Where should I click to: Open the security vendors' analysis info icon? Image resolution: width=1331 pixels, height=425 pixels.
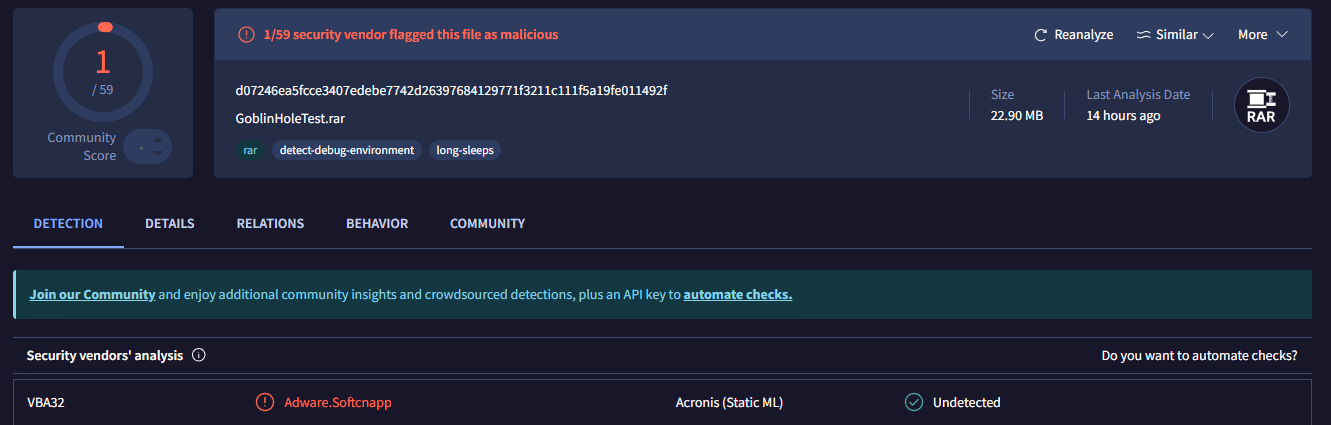click(198, 355)
